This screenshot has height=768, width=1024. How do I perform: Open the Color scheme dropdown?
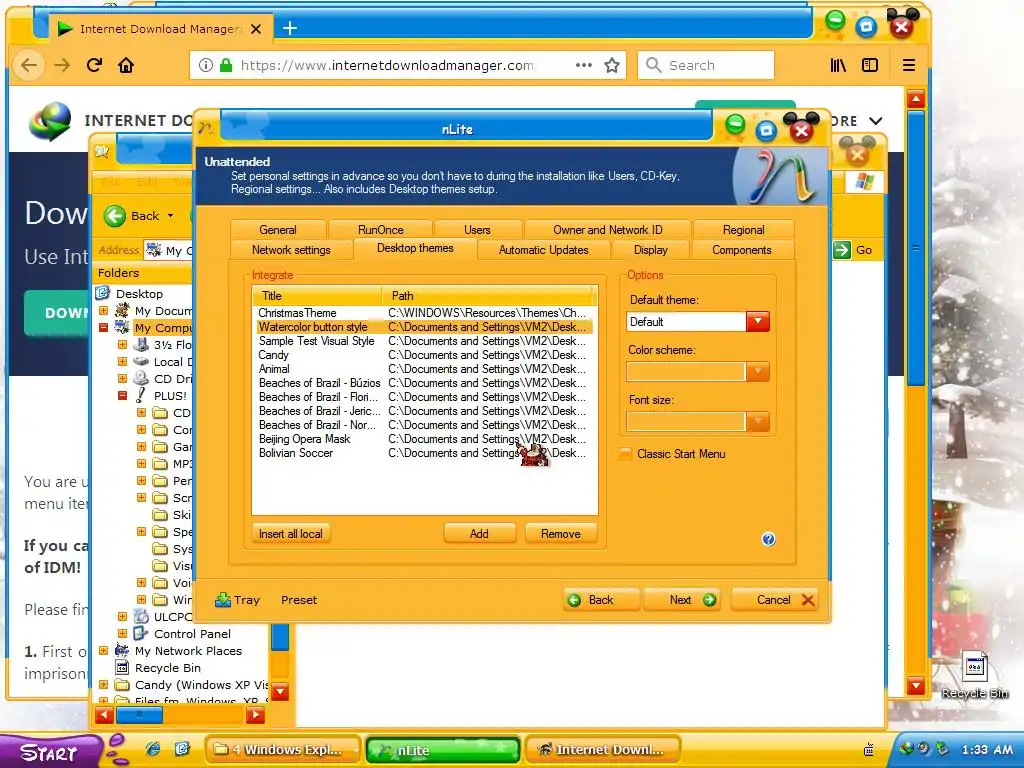(x=758, y=372)
